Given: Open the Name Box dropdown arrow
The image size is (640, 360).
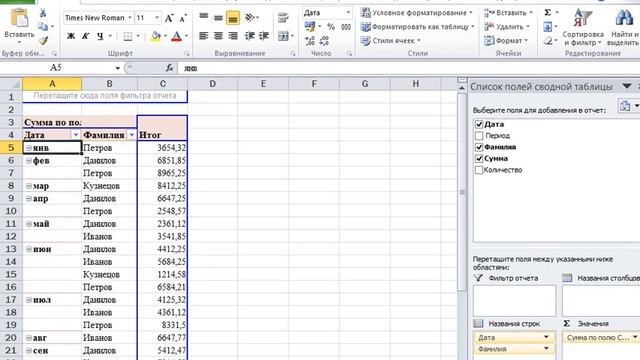Looking at the screenshot, I should [x=118, y=68].
